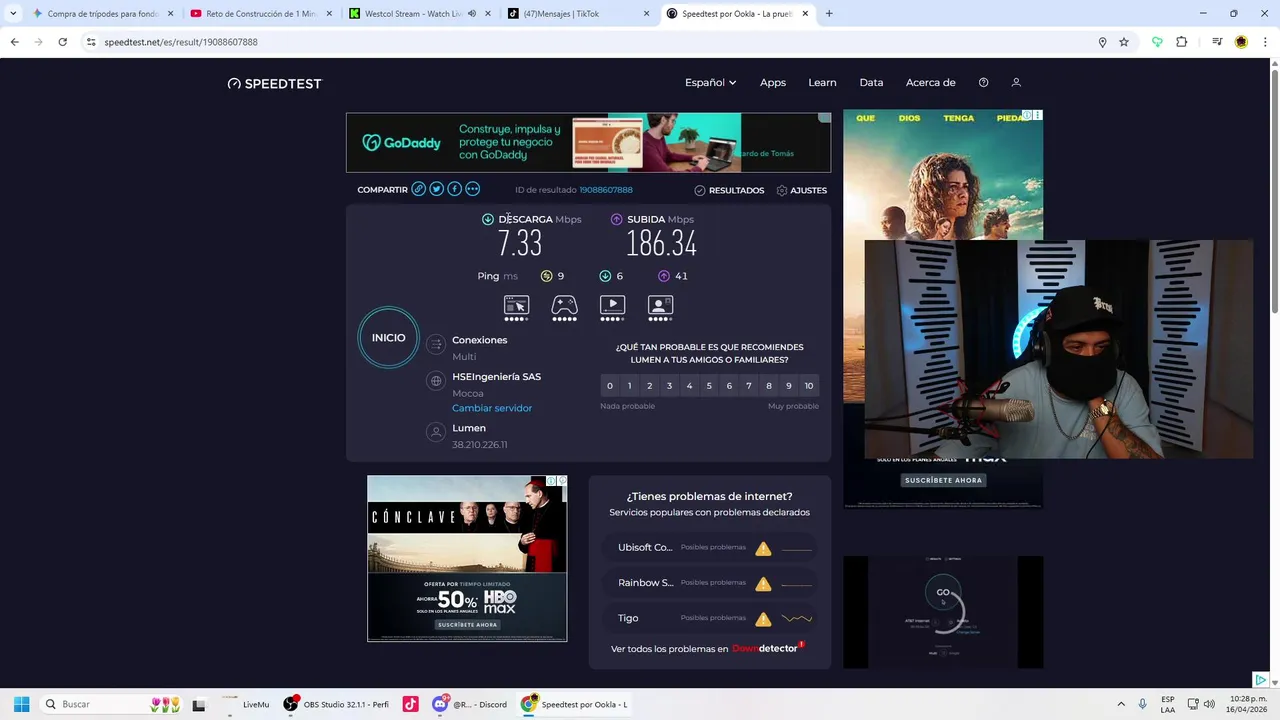Click the yellow idle ping icon

[x=547, y=276]
